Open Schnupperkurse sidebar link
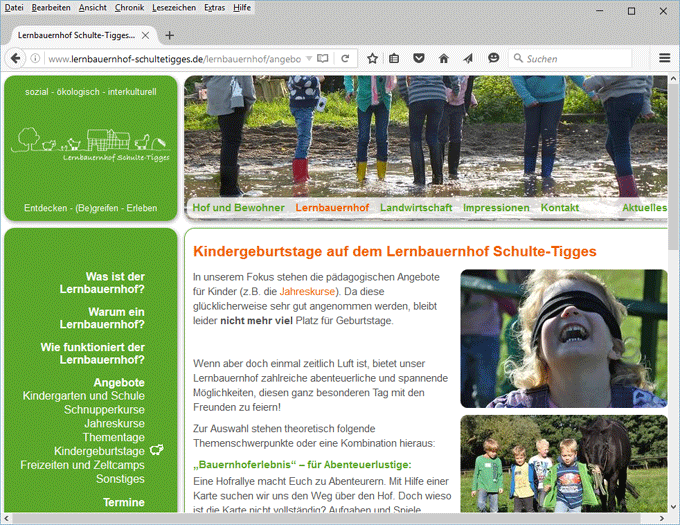This screenshot has height=525, width=680. 104,410
